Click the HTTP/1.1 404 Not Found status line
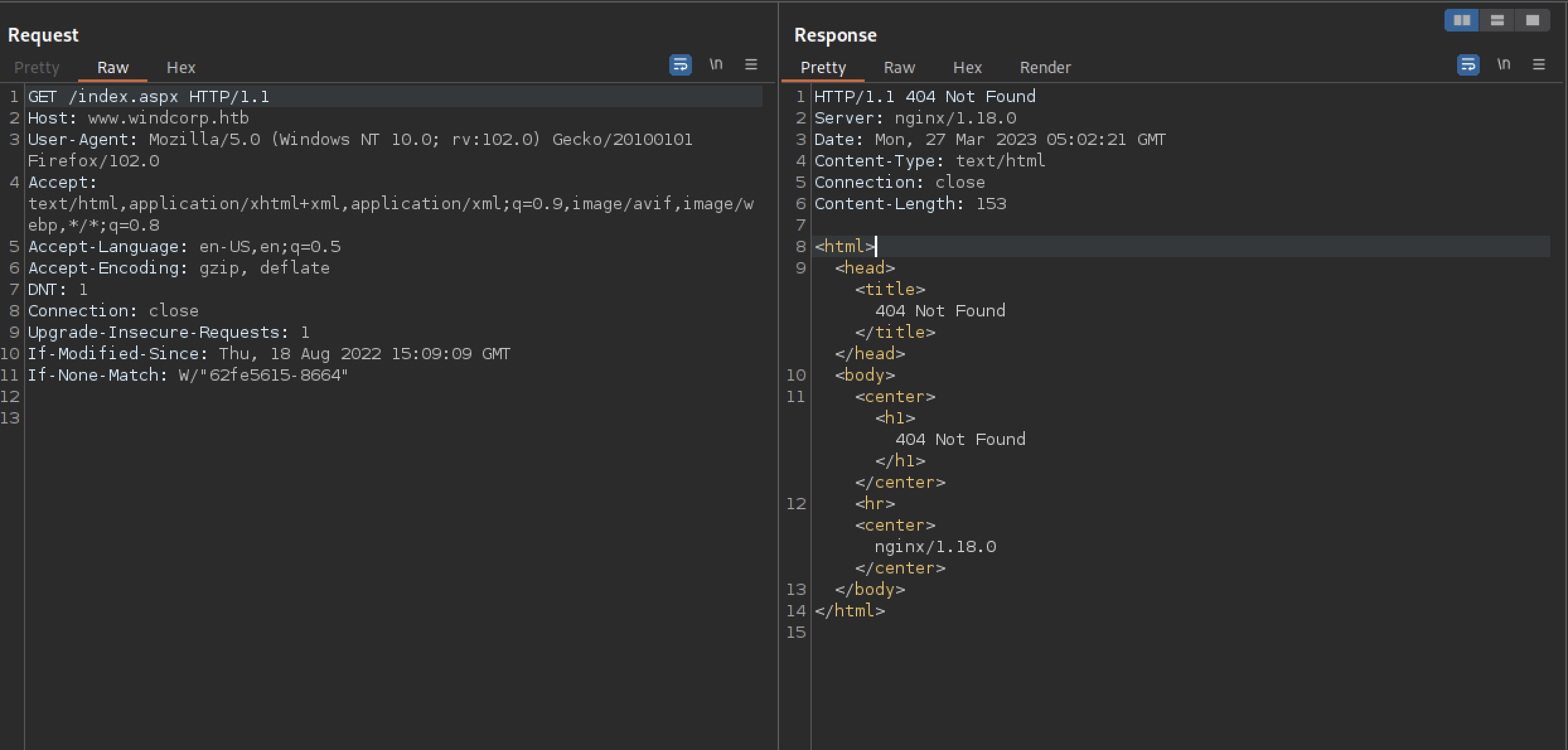 925,96
